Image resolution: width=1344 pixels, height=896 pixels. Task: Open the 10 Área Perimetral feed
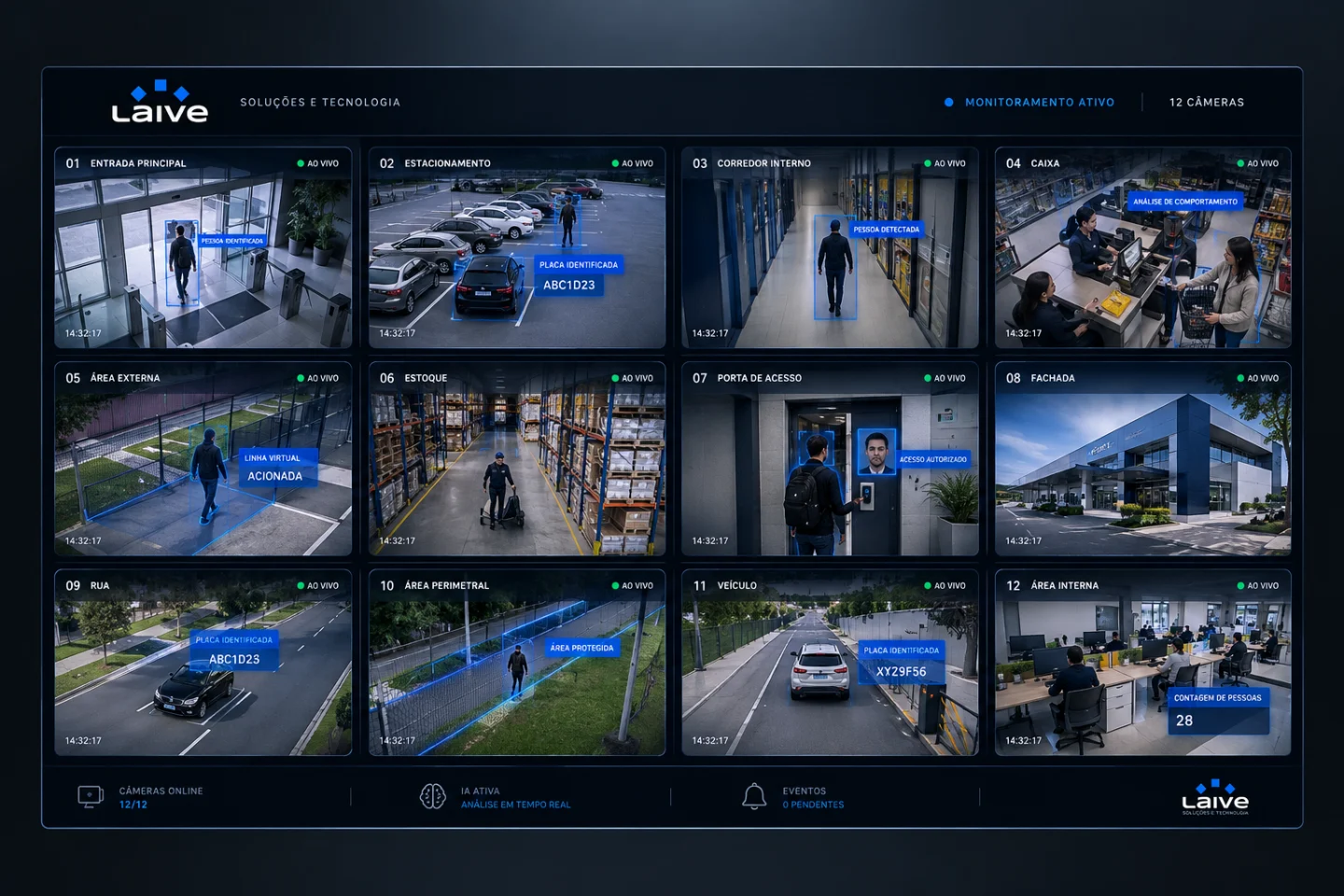point(517,663)
